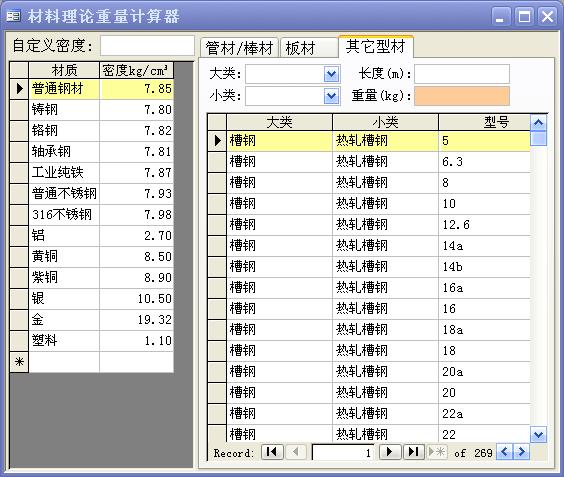Jump to last record in navigator
The width and height of the screenshot is (564, 477).
pos(414,452)
